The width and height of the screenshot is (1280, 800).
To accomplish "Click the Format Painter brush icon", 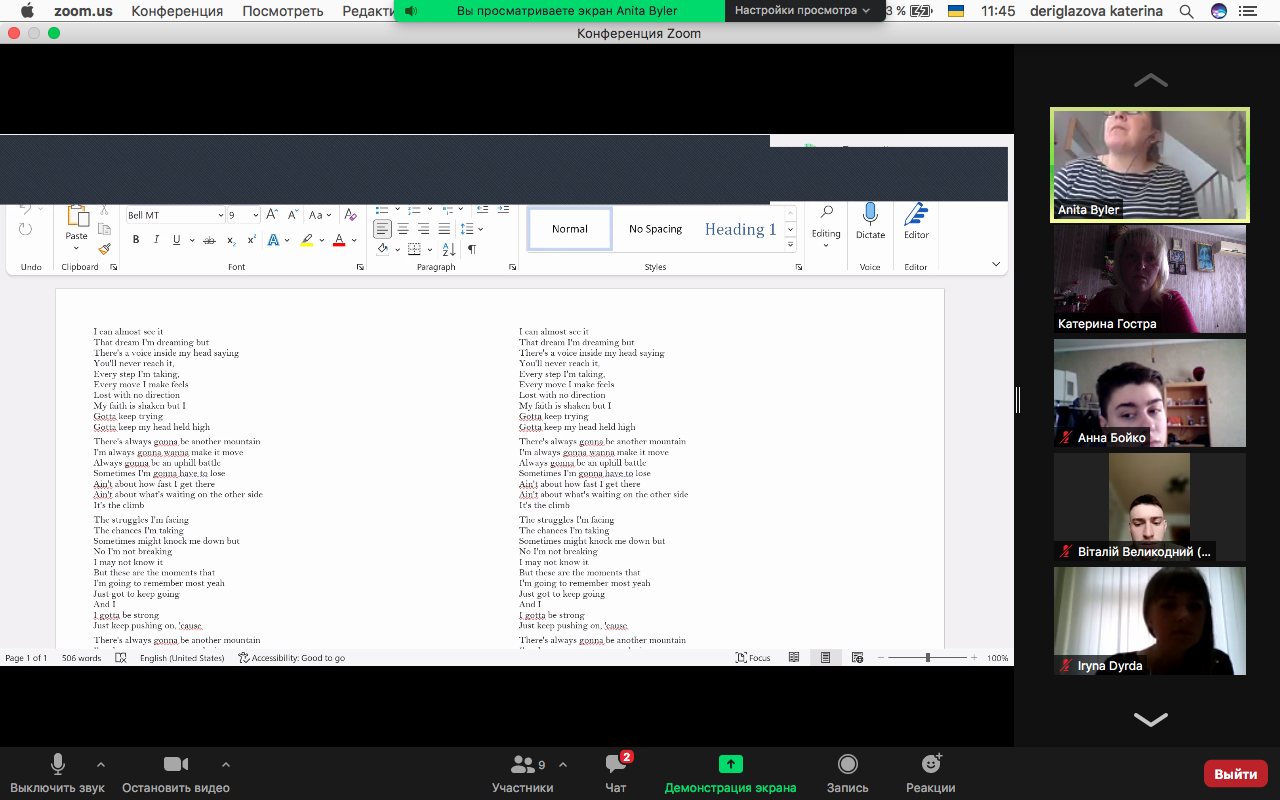I will (x=104, y=249).
